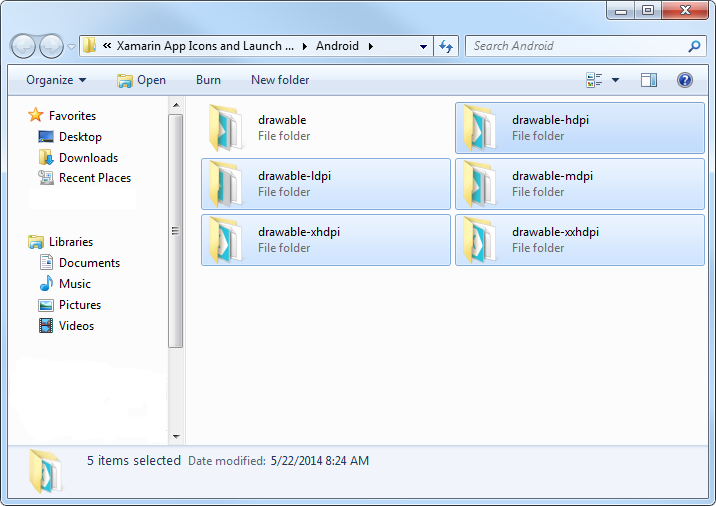This screenshot has width=716, height=506.
Task: Click the Open toolbar button
Action: [141, 80]
